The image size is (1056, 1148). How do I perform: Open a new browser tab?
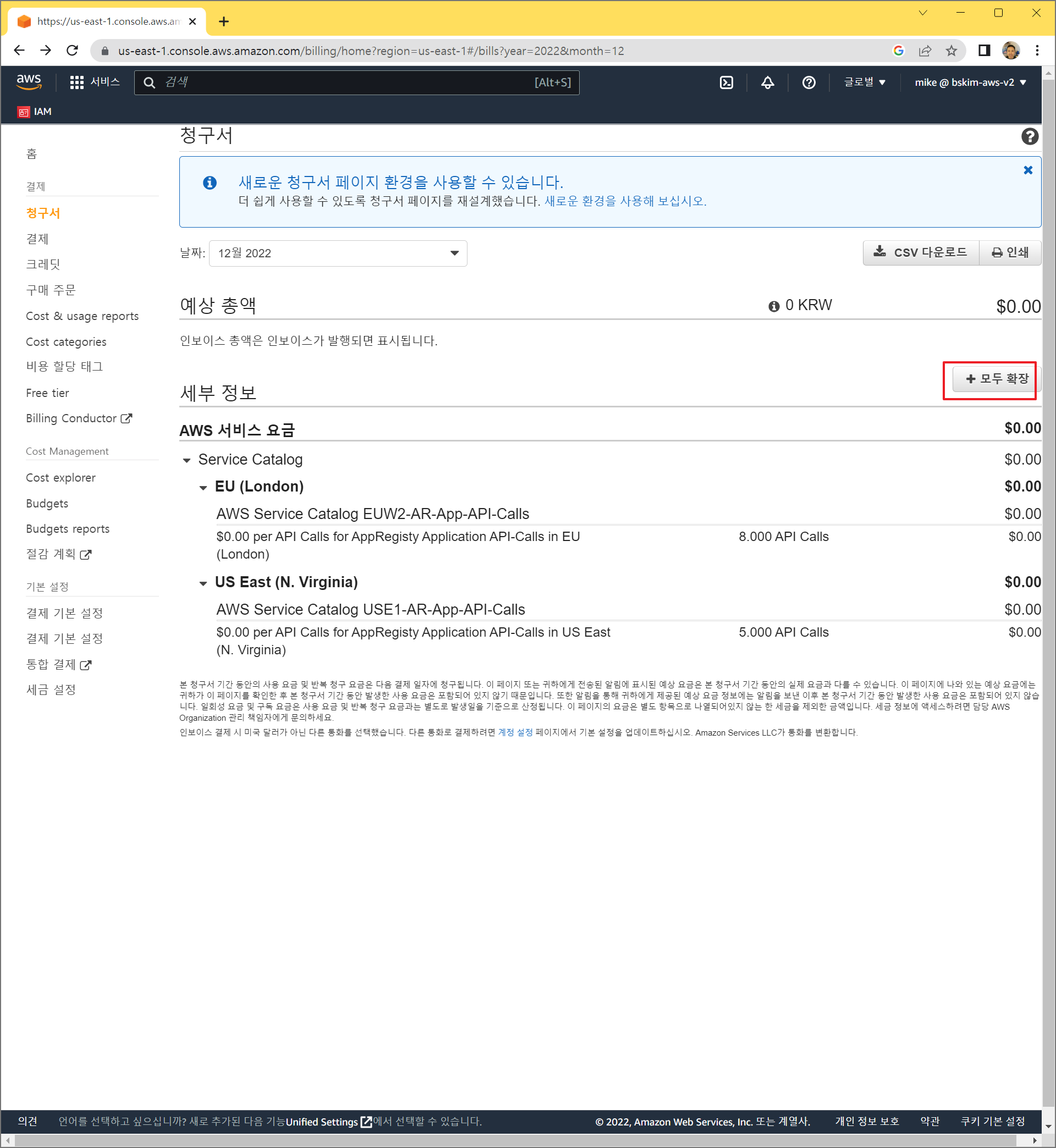coord(224,21)
